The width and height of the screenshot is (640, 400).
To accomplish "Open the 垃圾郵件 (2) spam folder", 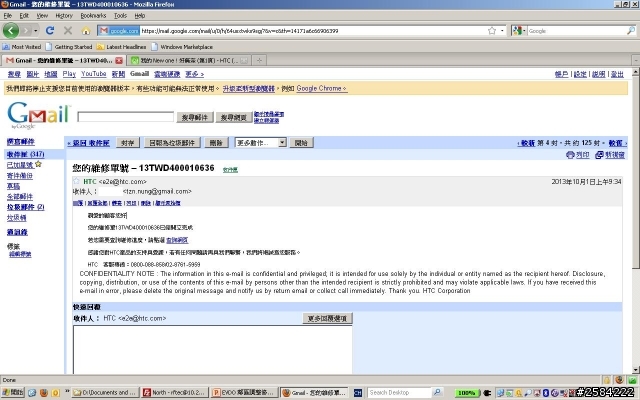I will [x=25, y=207].
